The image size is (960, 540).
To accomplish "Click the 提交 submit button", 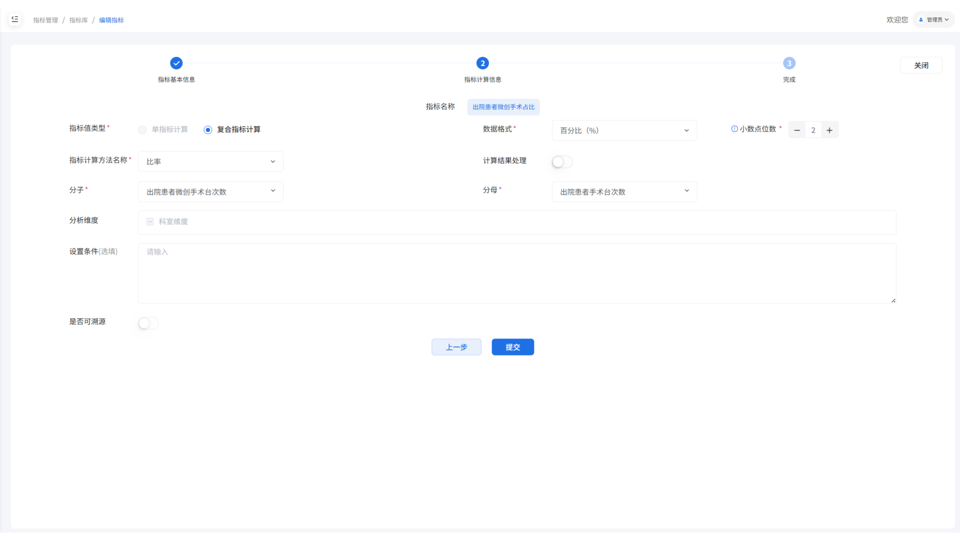I will click(x=512, y=347).
